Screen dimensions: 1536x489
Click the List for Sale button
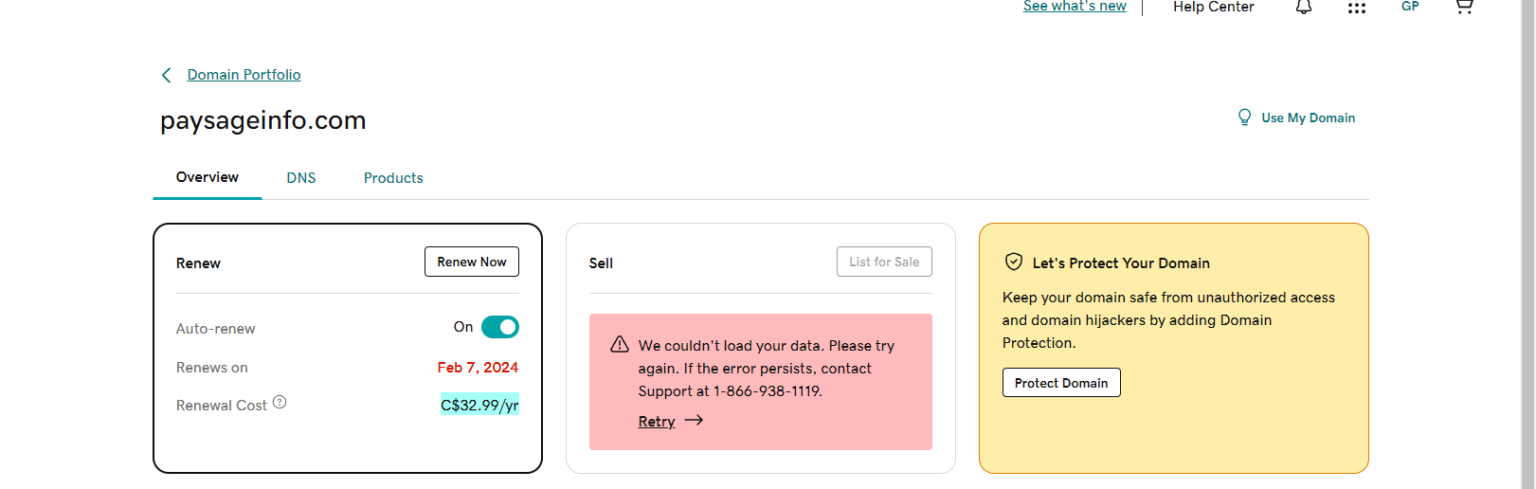click(884, 262)
